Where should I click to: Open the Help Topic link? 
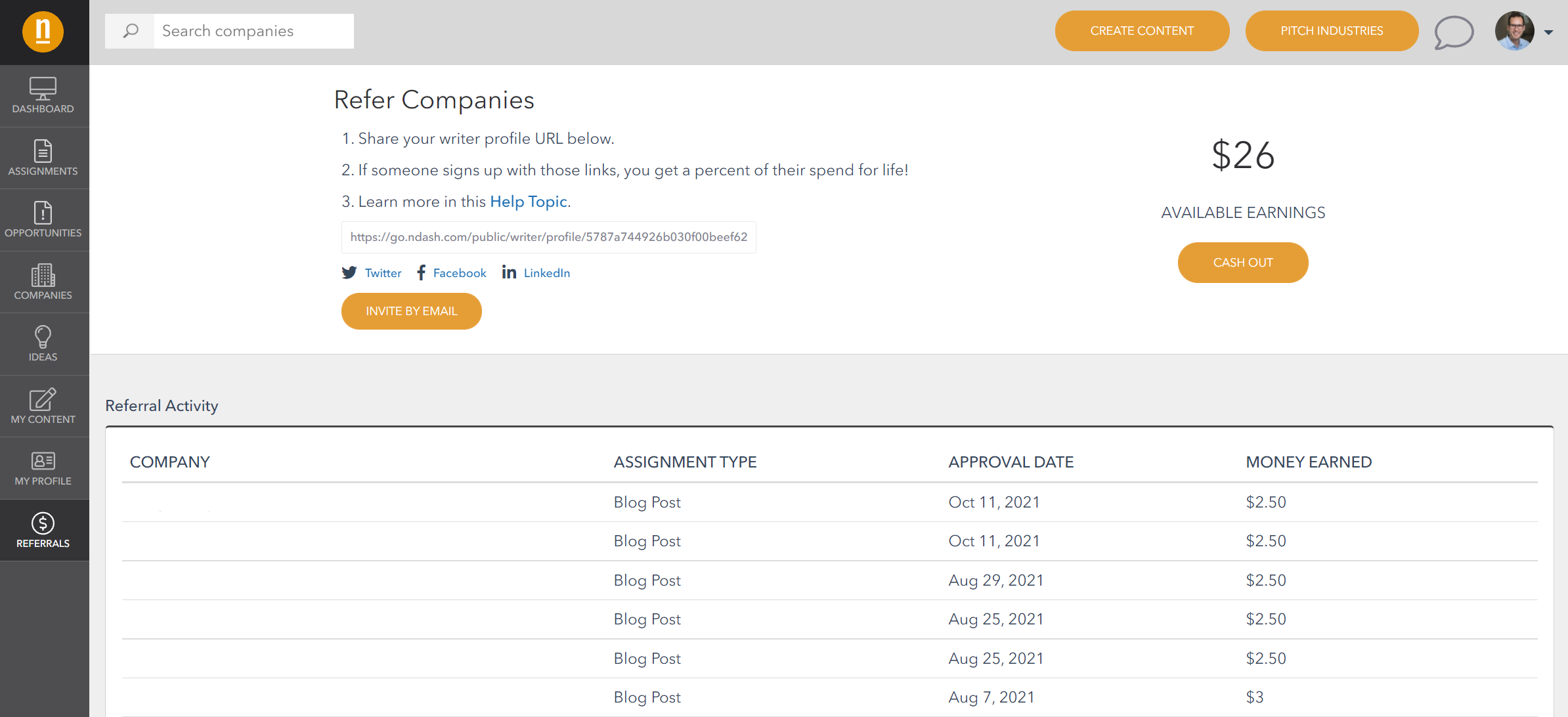528,201
